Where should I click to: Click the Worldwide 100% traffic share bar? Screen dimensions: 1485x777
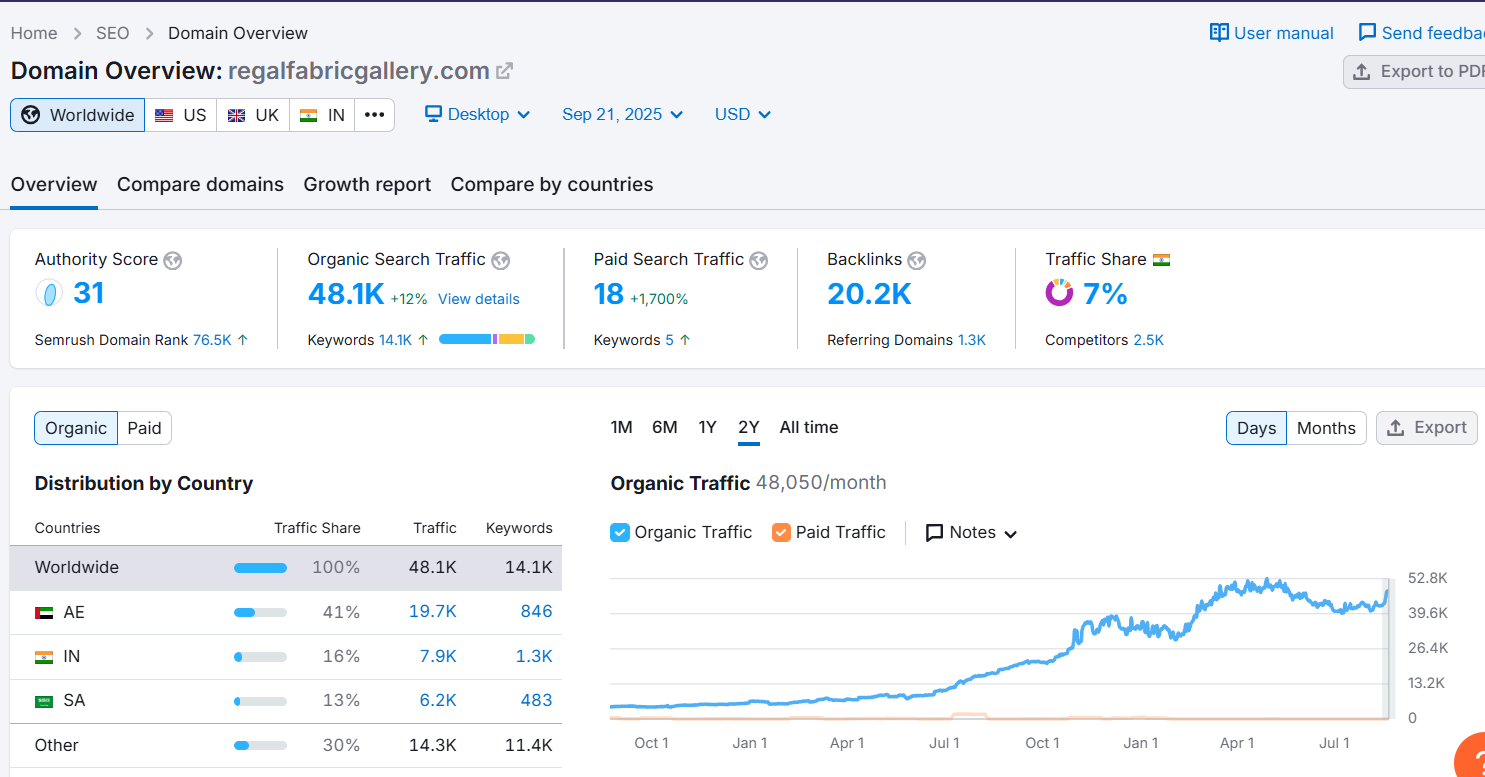pos(260,568)
